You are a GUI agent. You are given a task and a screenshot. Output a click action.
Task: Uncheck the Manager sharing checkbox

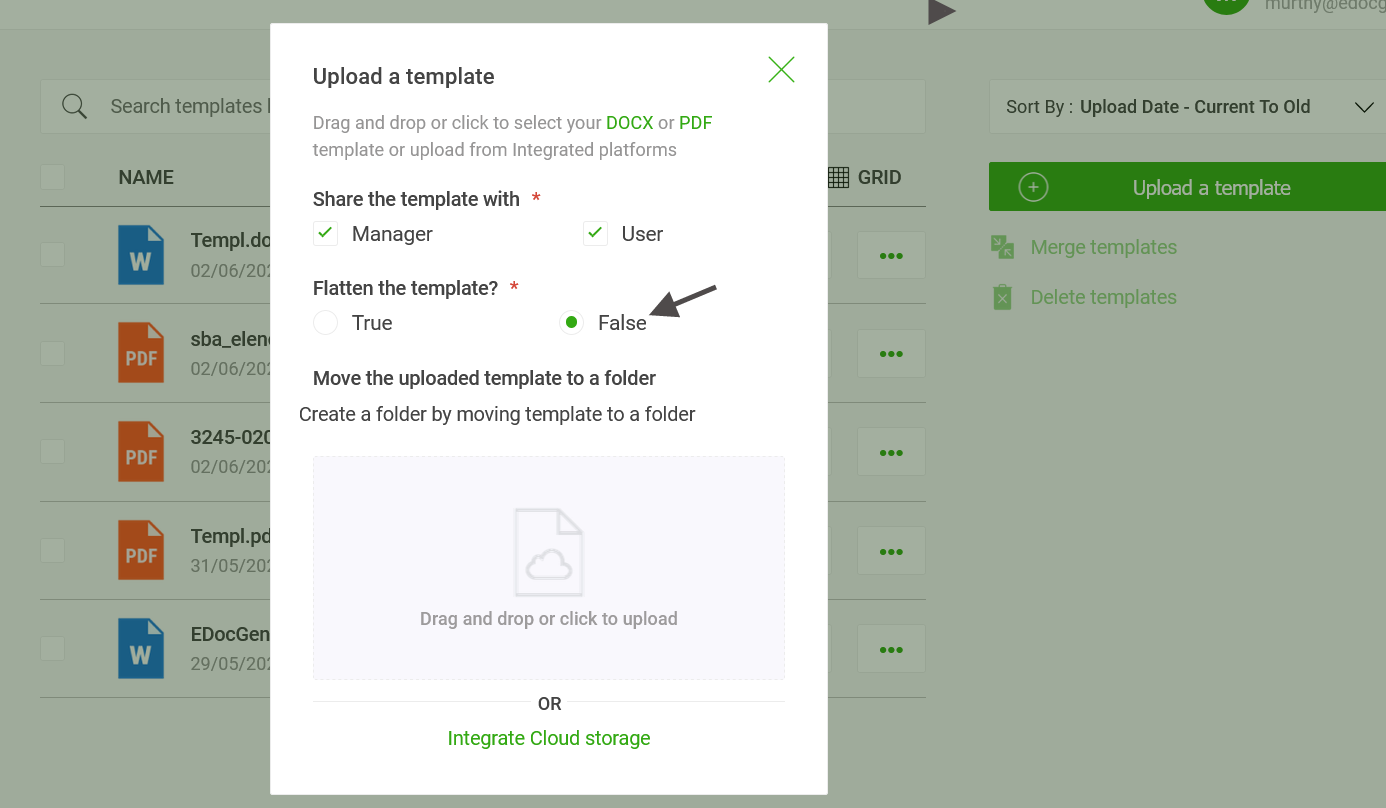[325, 233]
